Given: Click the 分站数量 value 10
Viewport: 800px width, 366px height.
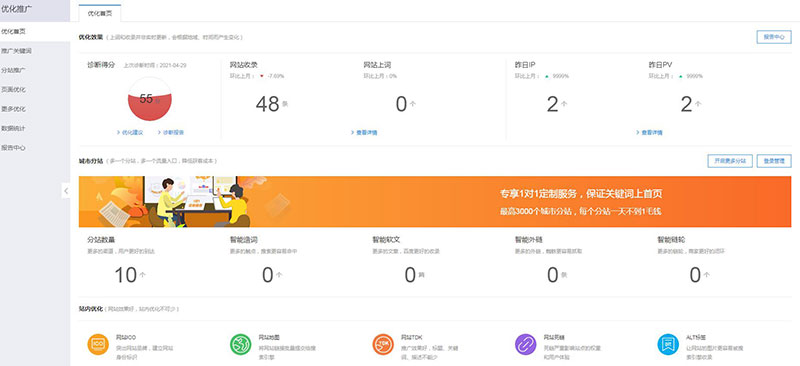Looking at the screenshot, I should pyautogui.click(x=126, y=275).
